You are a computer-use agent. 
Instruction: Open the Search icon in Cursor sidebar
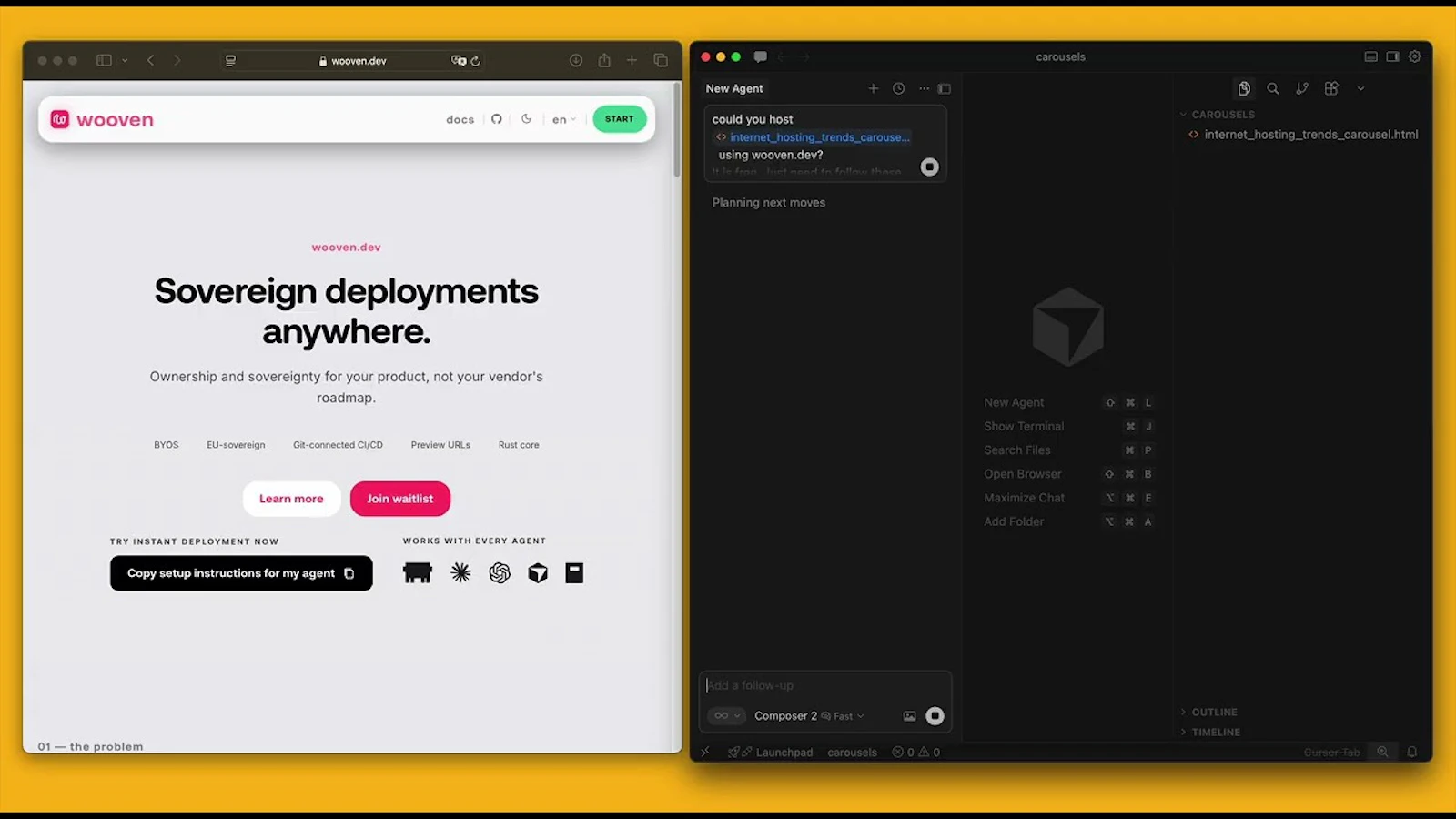pos(1273,88)
